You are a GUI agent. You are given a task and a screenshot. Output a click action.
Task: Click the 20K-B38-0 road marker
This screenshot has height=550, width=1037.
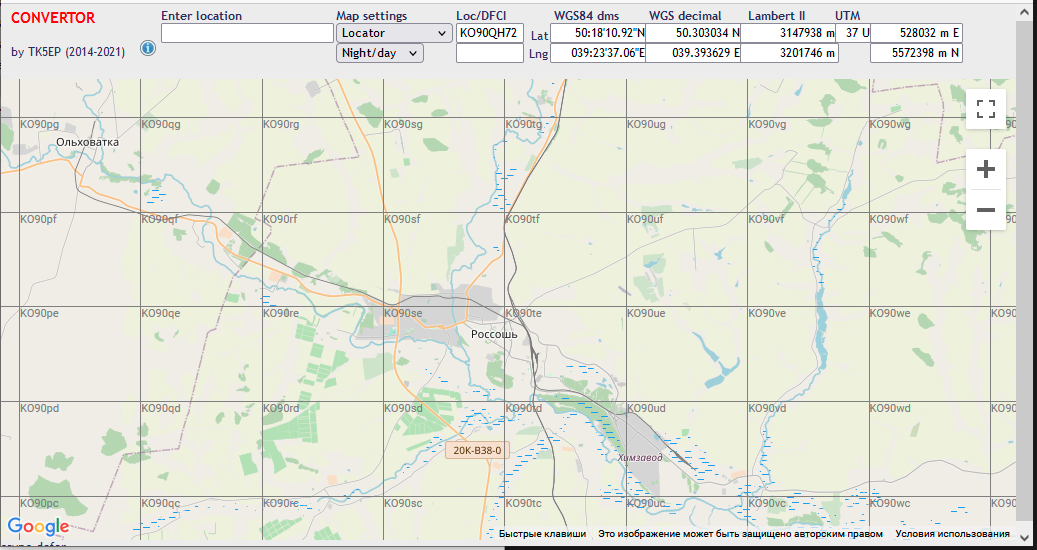[x=476, y=450]
